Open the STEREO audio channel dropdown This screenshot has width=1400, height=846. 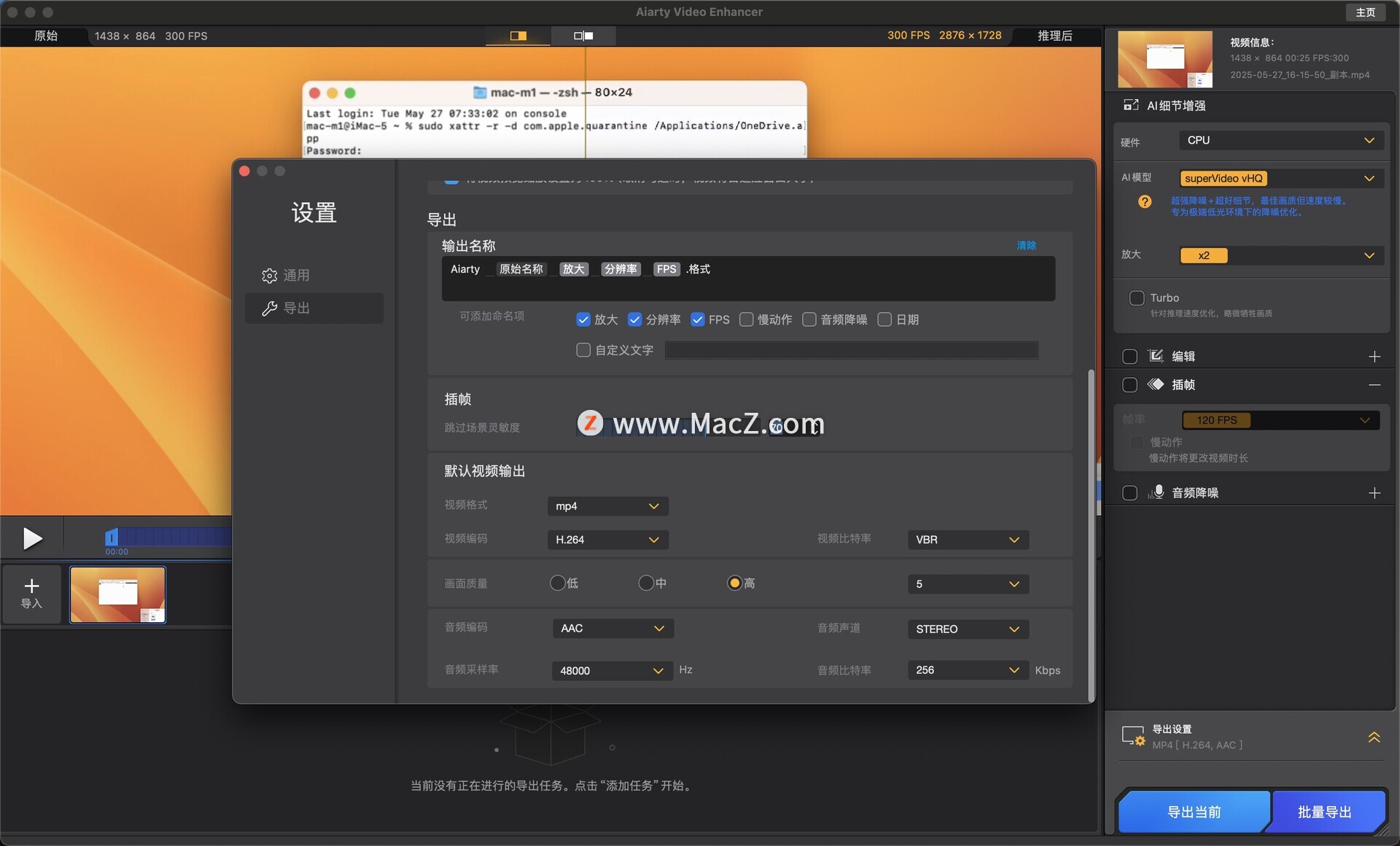[968, 629]
